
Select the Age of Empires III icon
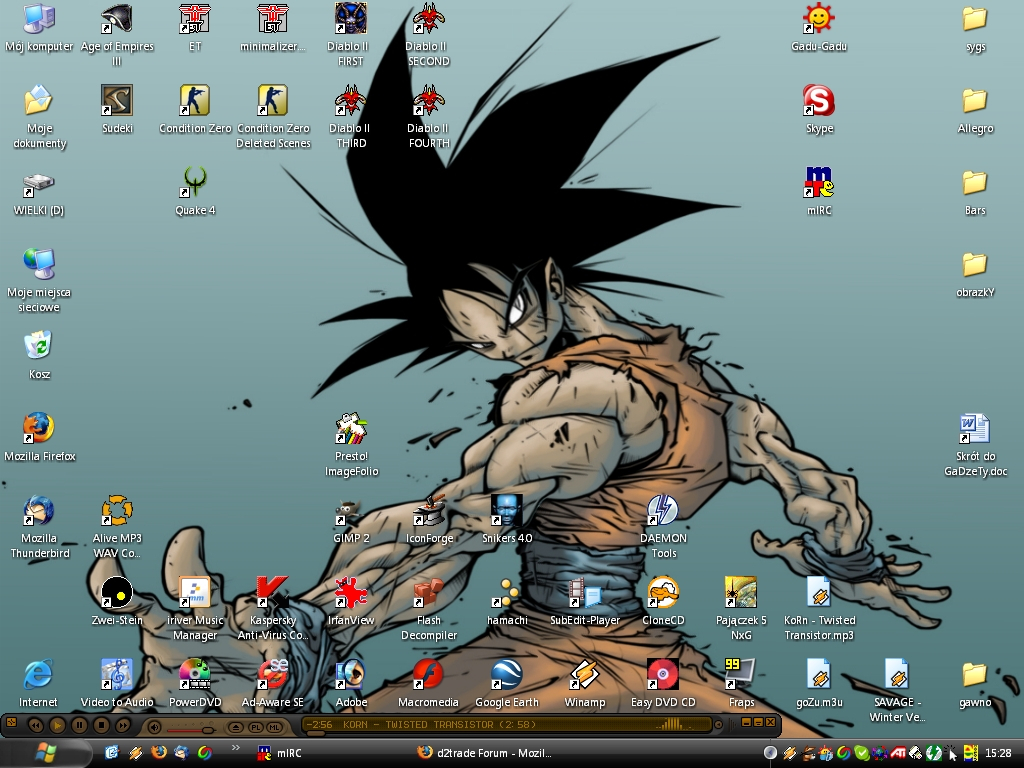(116, 19)
